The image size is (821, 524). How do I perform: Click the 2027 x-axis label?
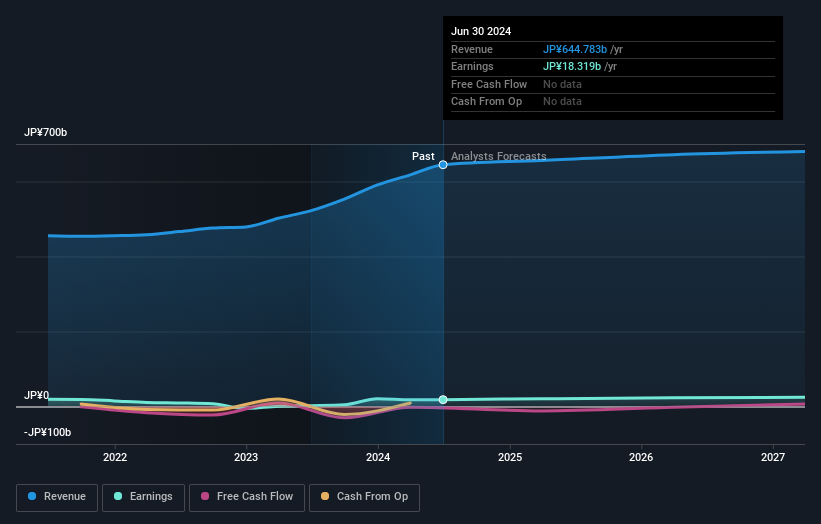tap(773, 457)
